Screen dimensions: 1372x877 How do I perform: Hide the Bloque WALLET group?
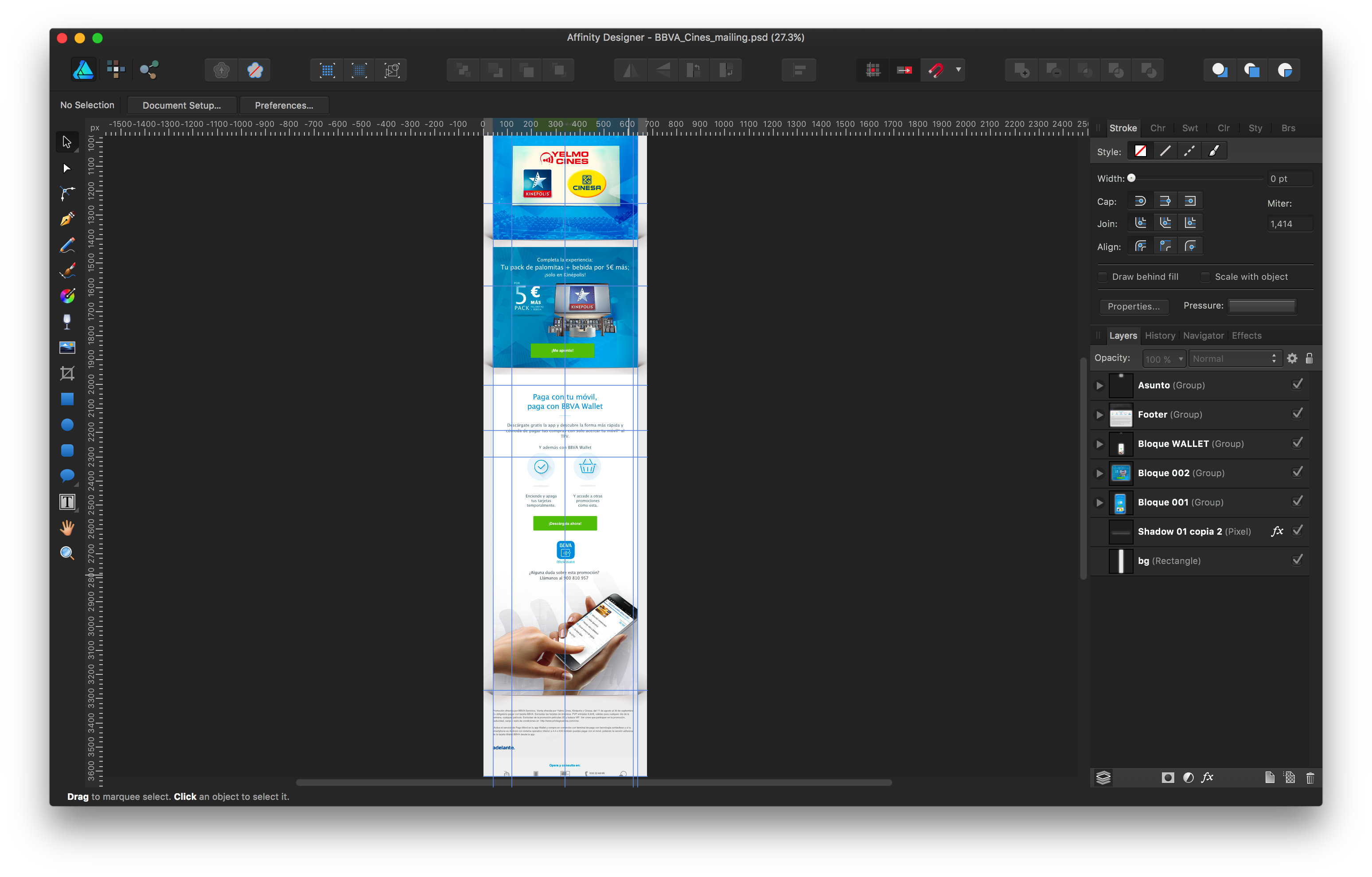point(1298,442)
